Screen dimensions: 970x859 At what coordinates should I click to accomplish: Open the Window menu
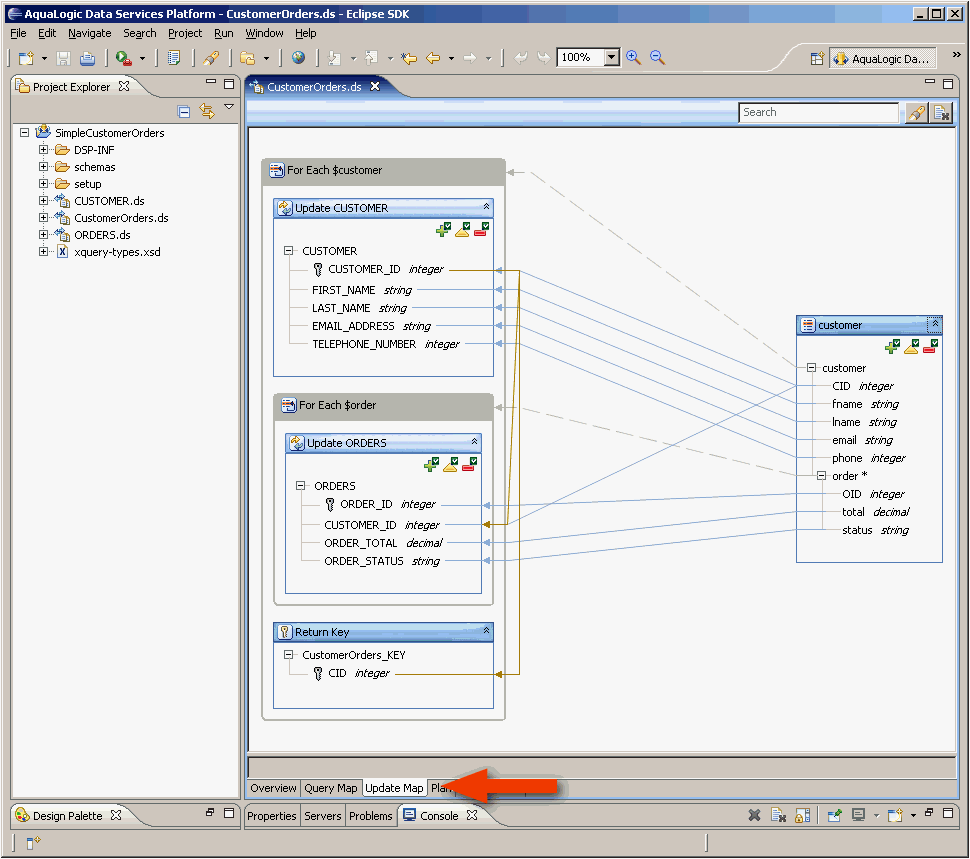(x=264, y=33)
